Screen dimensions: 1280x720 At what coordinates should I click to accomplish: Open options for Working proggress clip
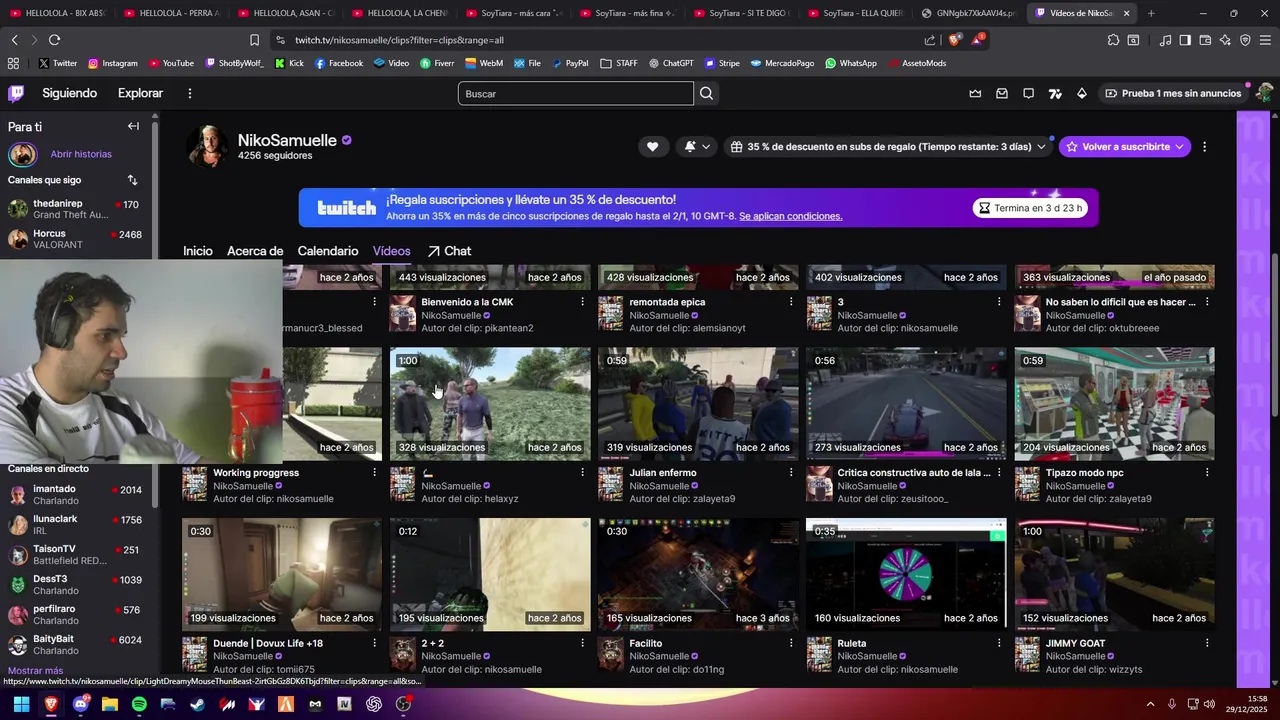click(375, 472)
